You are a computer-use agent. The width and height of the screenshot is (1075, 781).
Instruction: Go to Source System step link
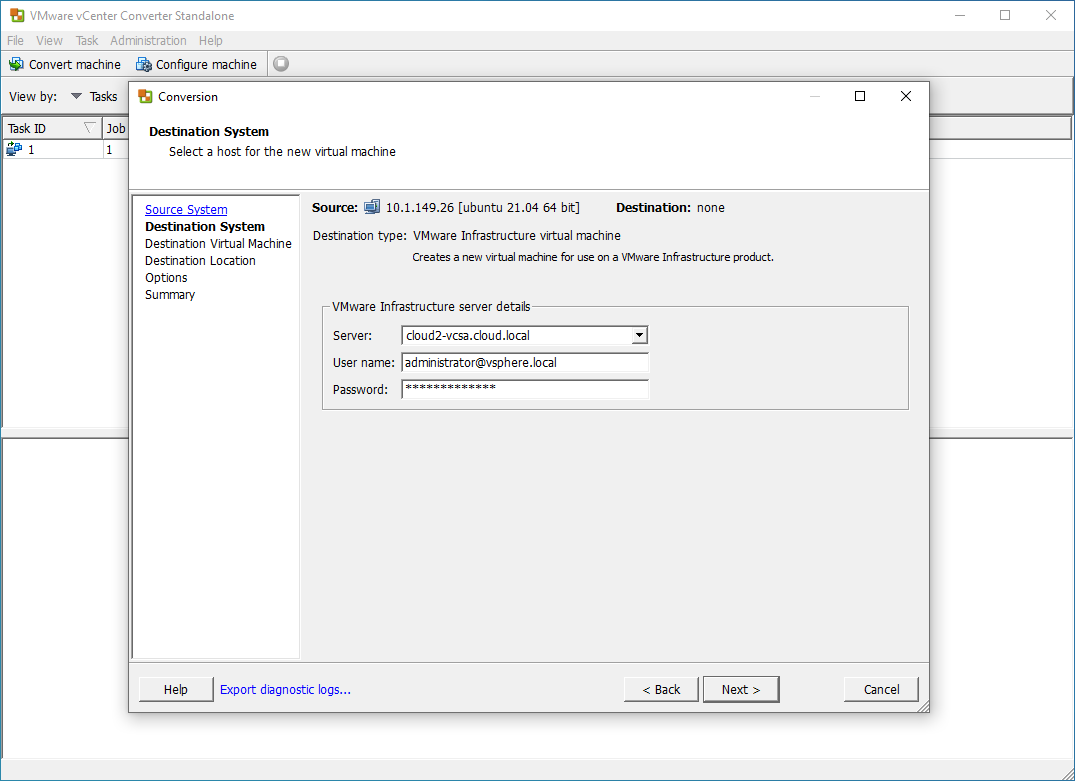(186, 210)
